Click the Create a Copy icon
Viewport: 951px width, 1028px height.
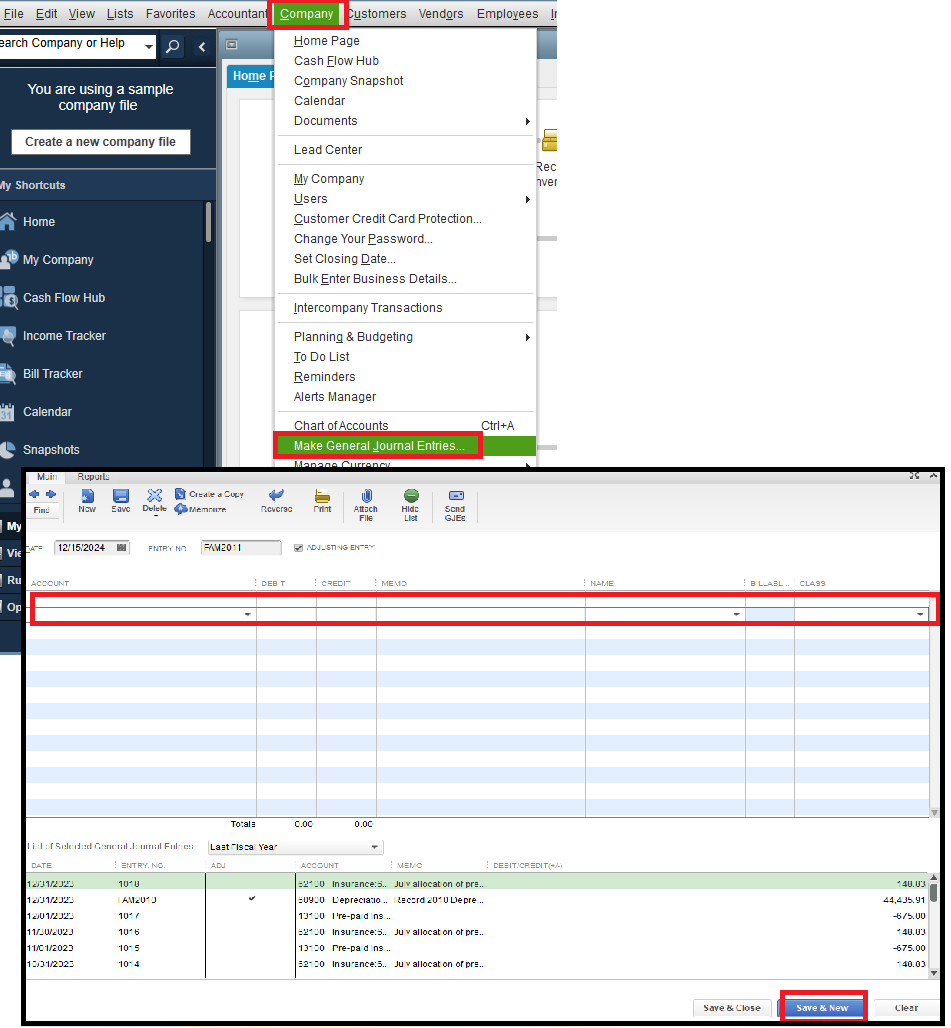click(180, 494)
